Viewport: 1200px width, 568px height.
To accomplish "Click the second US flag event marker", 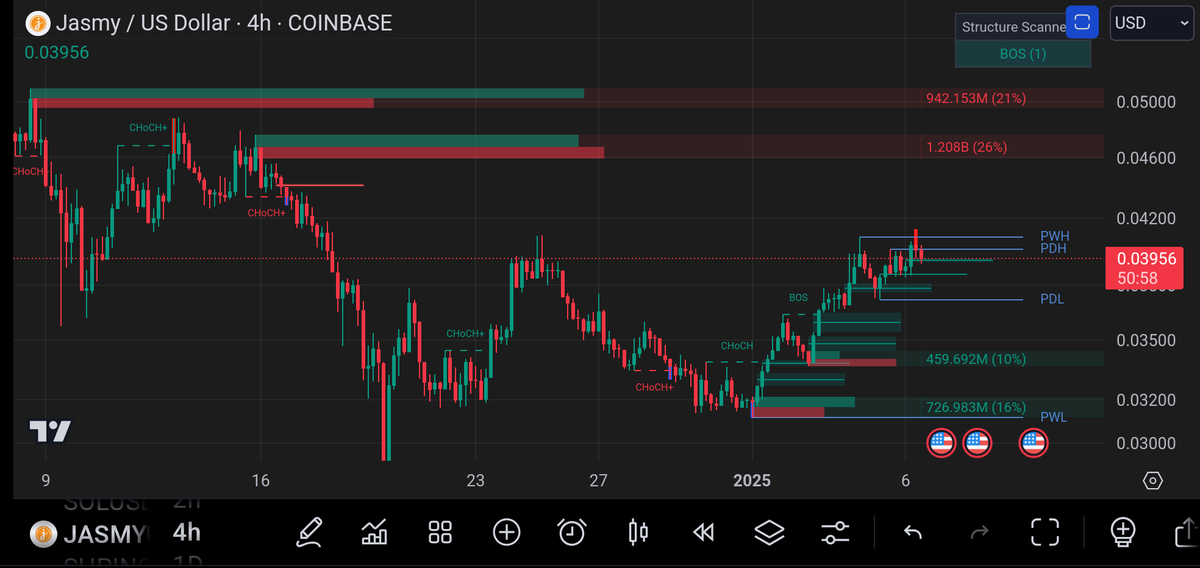I will (x=976, y=442).
